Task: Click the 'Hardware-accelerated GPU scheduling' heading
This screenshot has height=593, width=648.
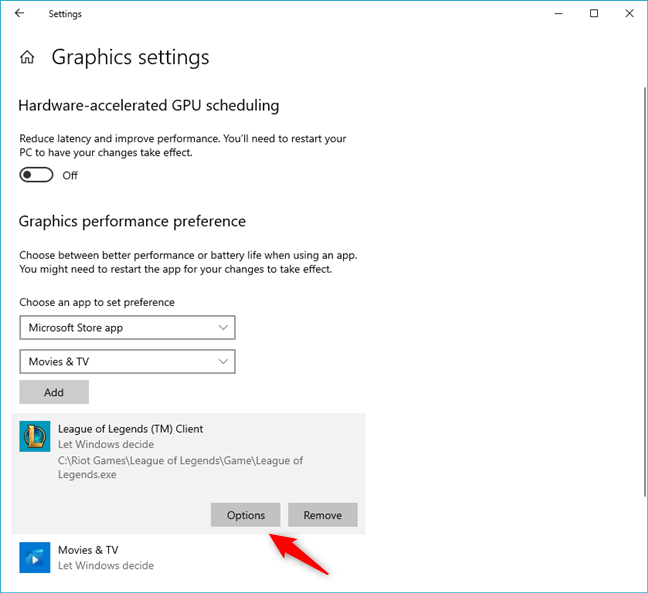Action: (149, 105)
